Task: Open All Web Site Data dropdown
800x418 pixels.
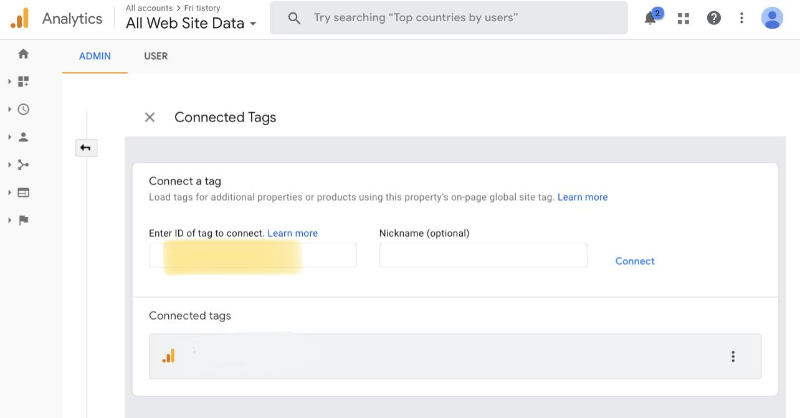Action: [191, 24]
